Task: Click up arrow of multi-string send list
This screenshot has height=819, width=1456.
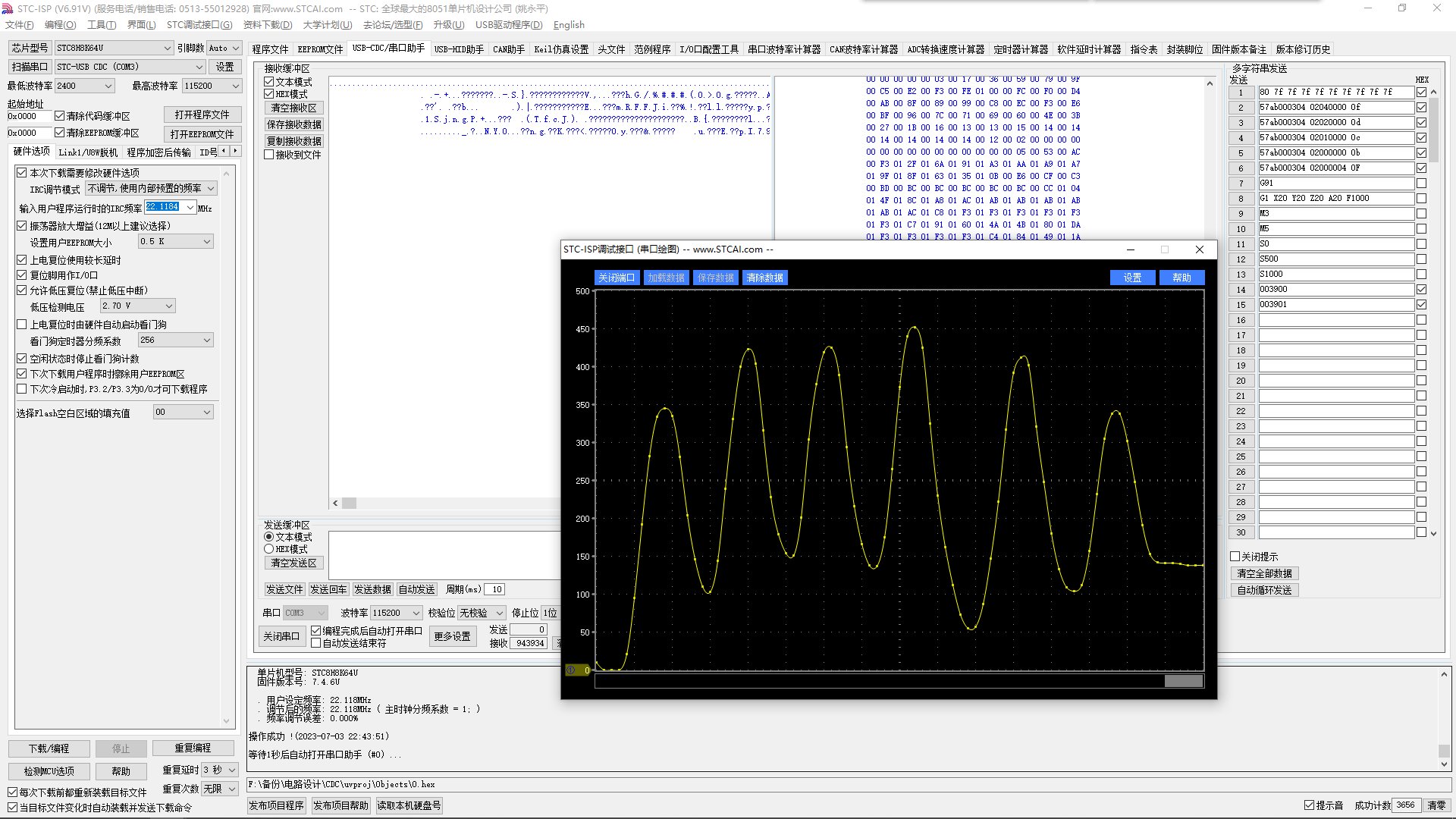Action: 1434,93
